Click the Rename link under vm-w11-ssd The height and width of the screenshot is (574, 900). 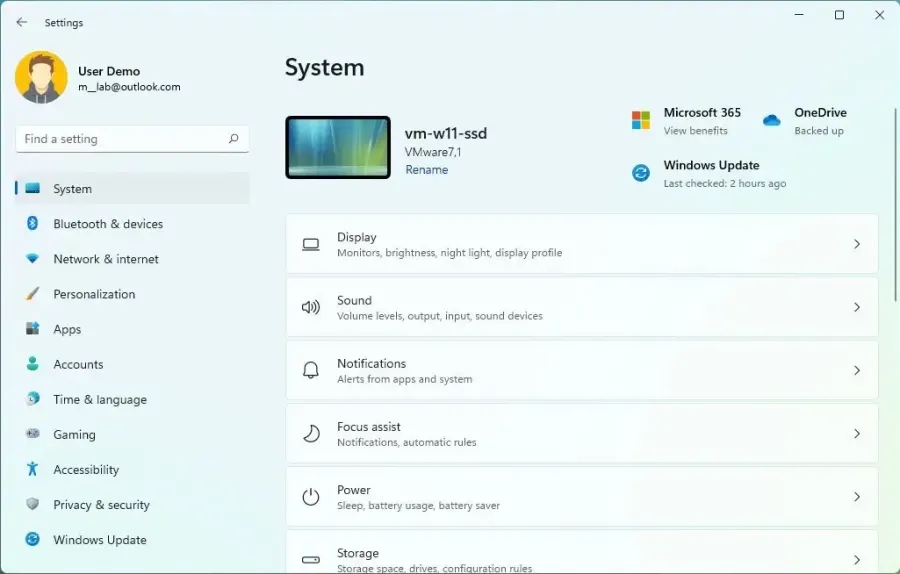tap(426, 170)
